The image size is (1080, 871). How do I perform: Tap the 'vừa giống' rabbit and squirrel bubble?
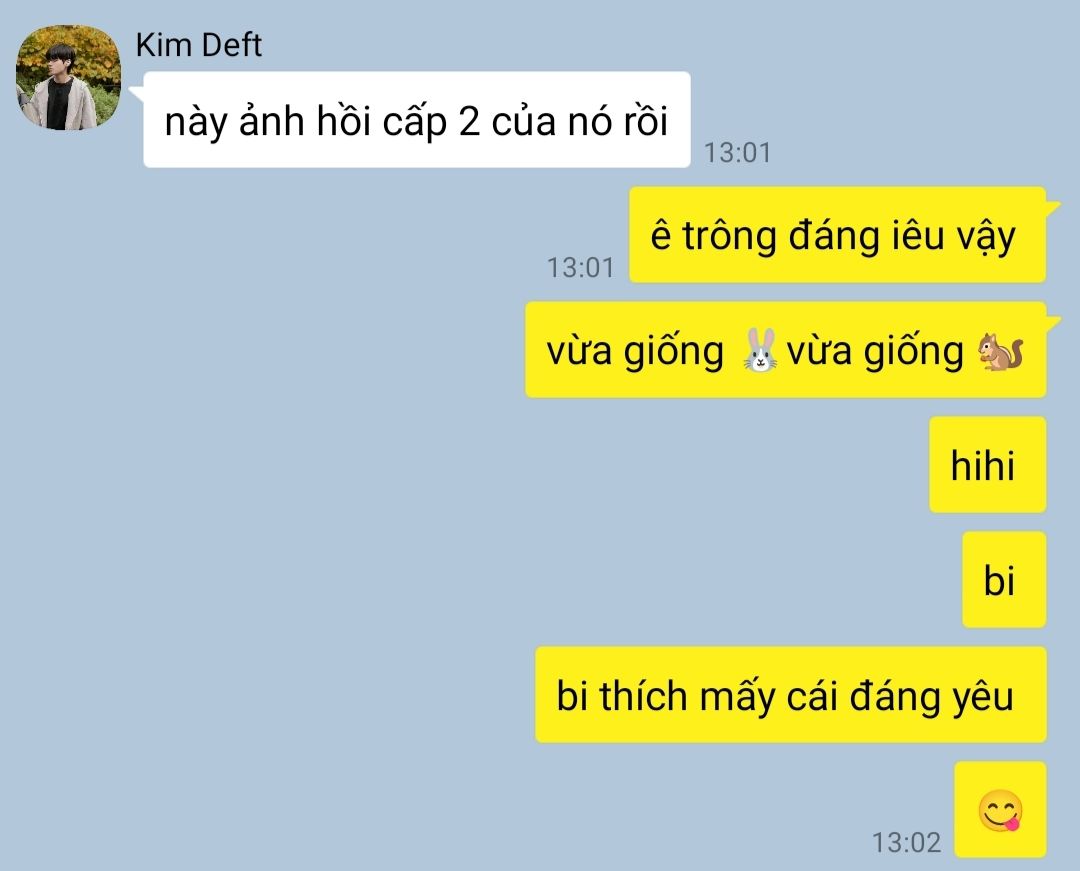[x=786, y=350]
